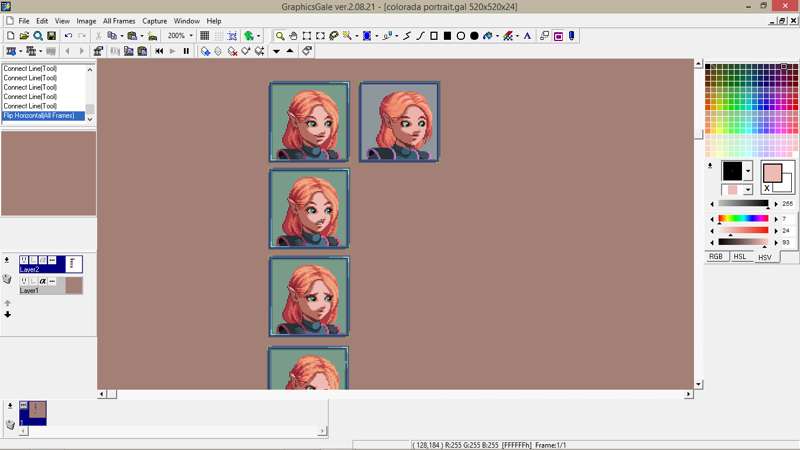This screenshot has height=450, width=800.
Task: Open the Magic Wand options dropdown arrow
Action: coord(357,36)
